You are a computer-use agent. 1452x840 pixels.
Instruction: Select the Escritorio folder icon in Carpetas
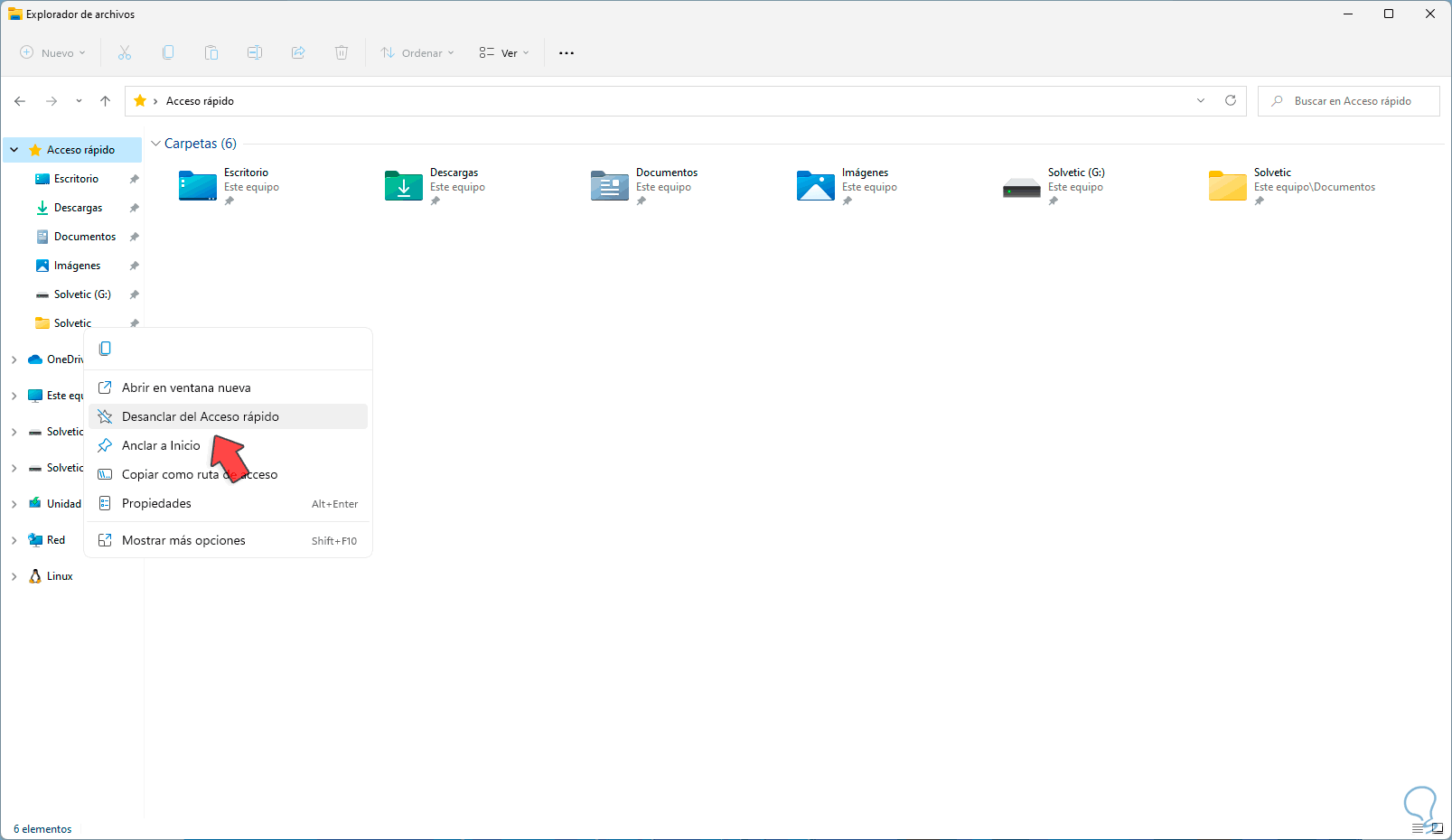(198, 185)
